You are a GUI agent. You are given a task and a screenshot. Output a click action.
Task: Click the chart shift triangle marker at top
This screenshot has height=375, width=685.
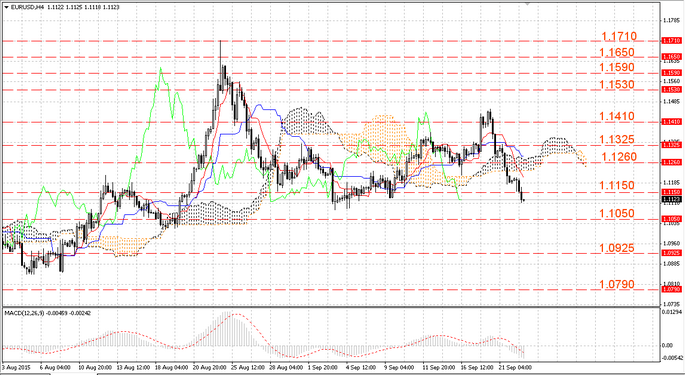point(528,3)
